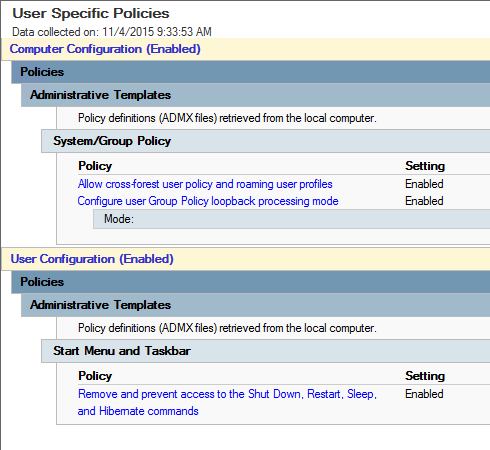Open the Allow cross-forest user policy link

click(205, 184)
